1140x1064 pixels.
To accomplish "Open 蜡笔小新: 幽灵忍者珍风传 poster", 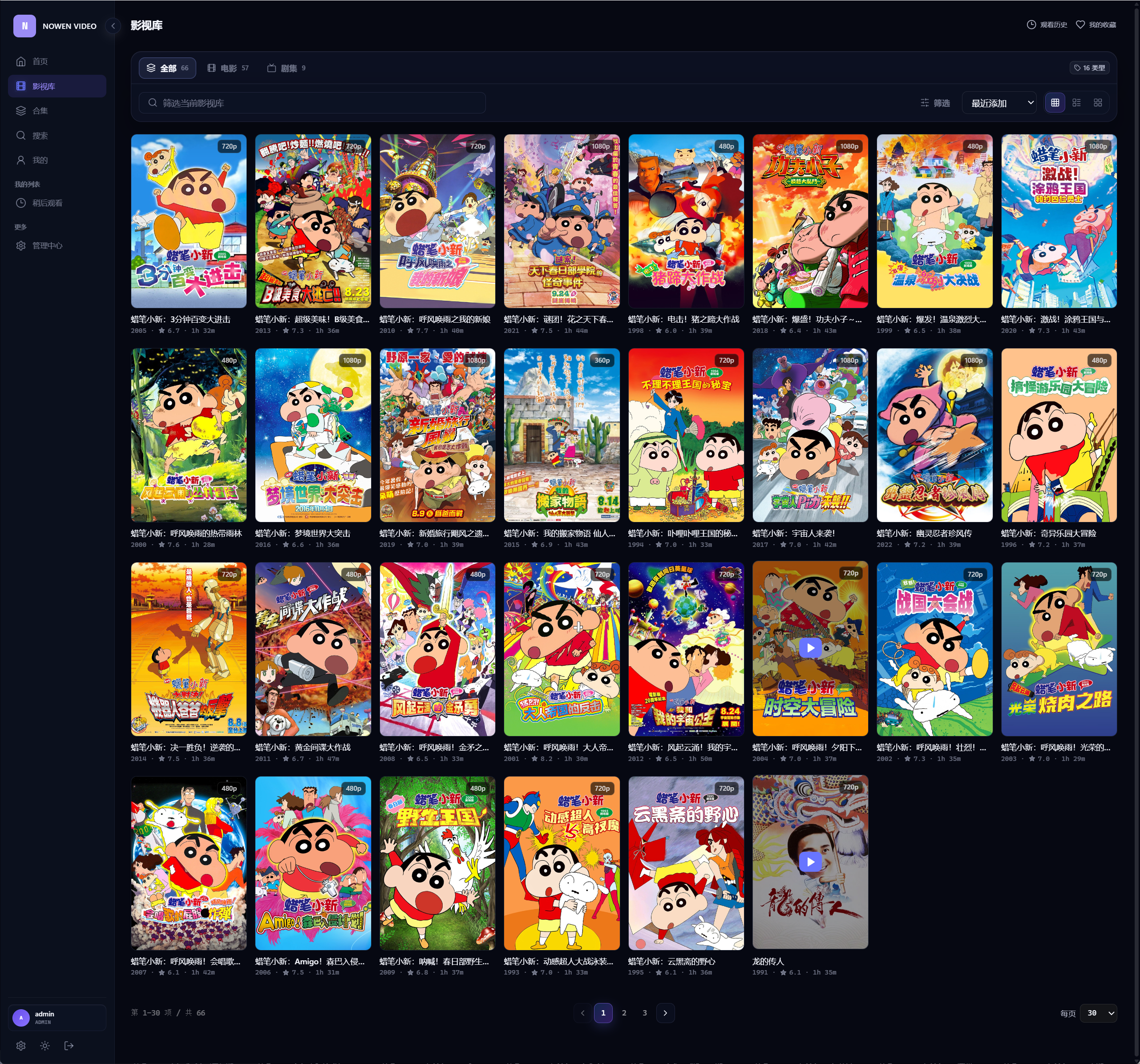I will [935, 435].
